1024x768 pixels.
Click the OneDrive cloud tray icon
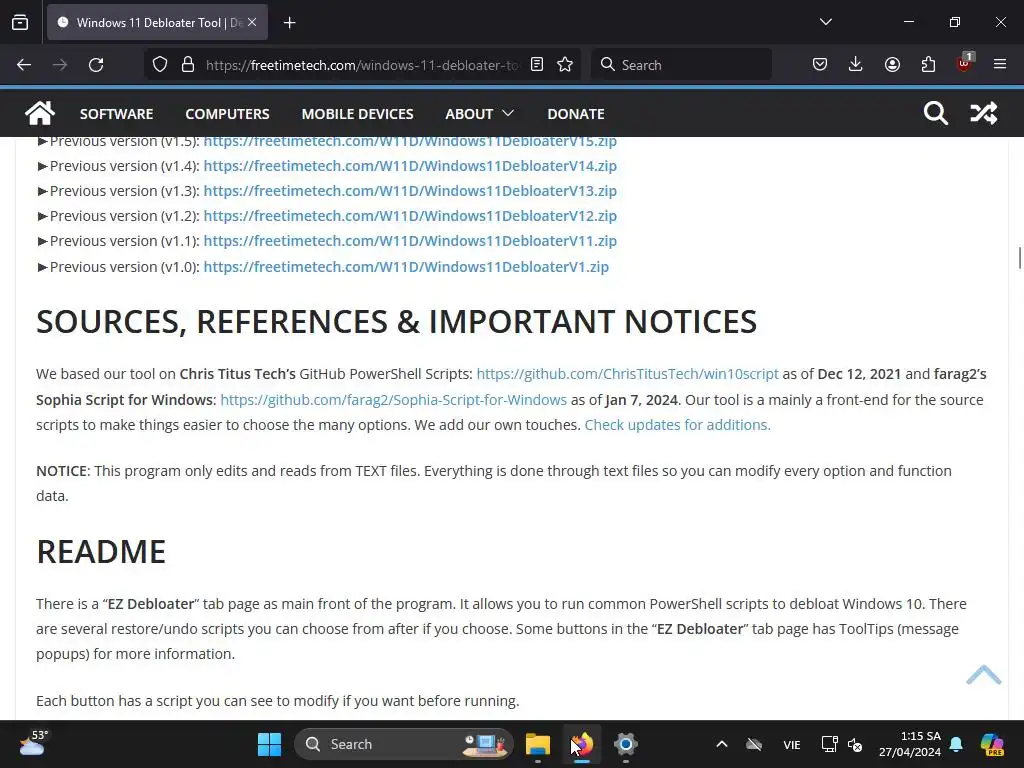(x=754, y=744)
